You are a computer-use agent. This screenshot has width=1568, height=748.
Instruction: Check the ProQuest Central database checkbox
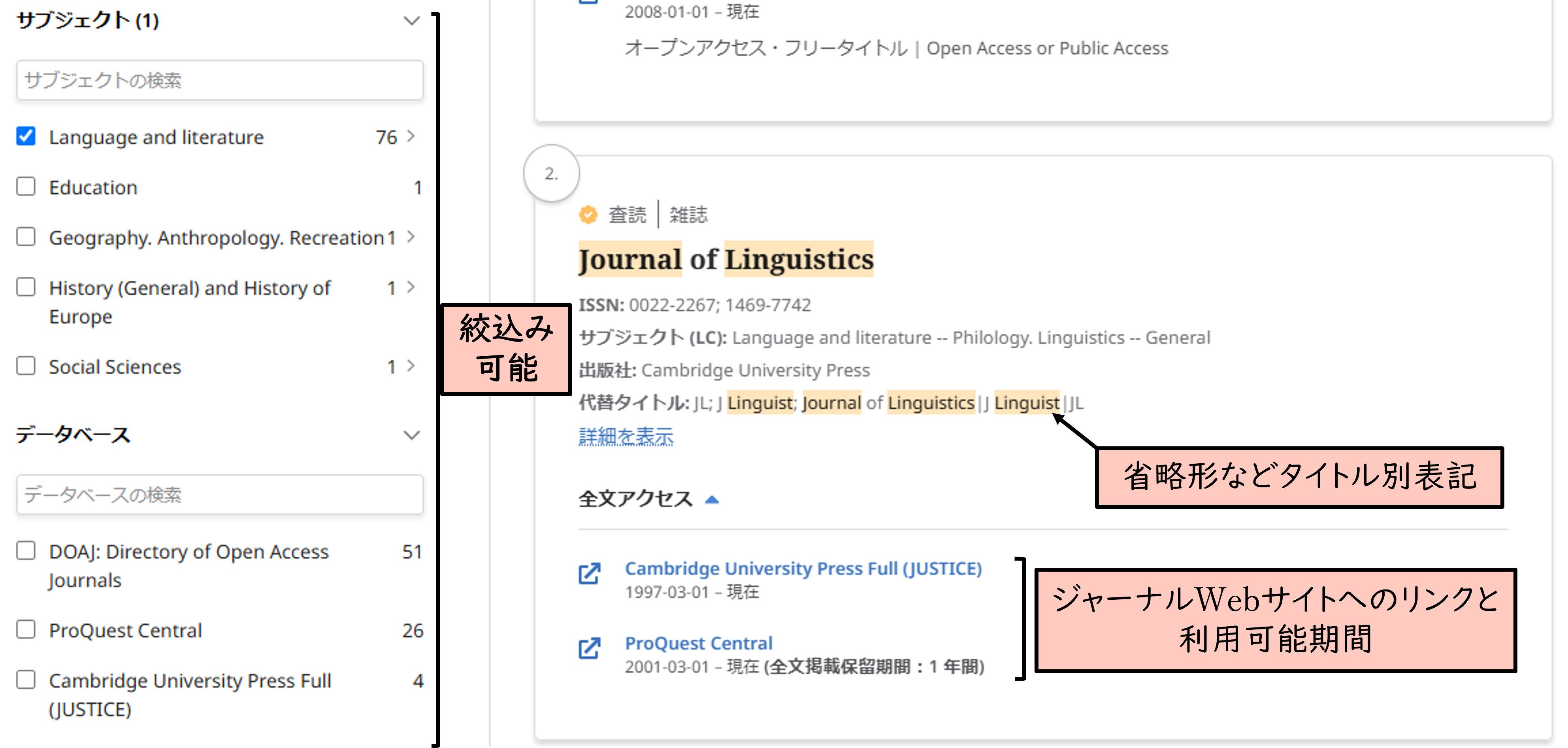click(x=26, y=629)
